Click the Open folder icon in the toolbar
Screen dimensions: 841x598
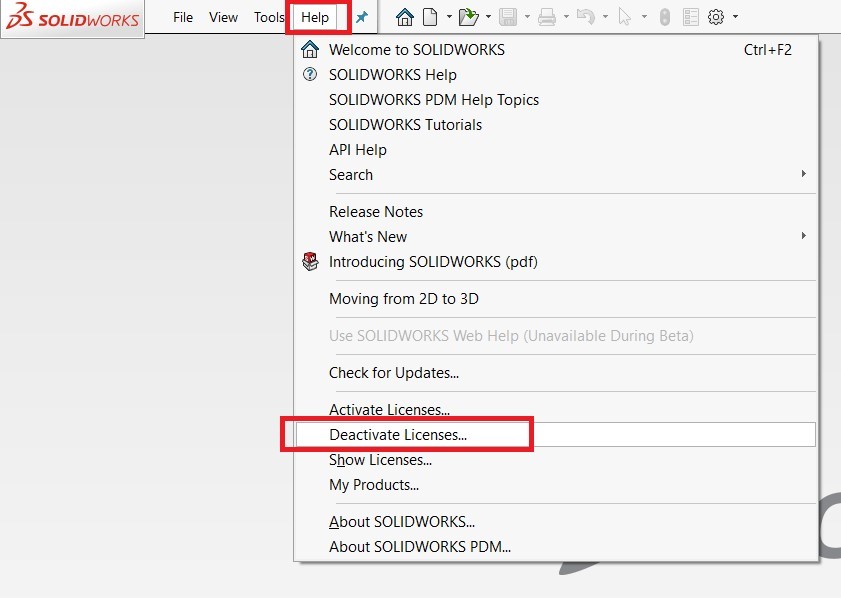pyautogui.click(x=469, y=17)
